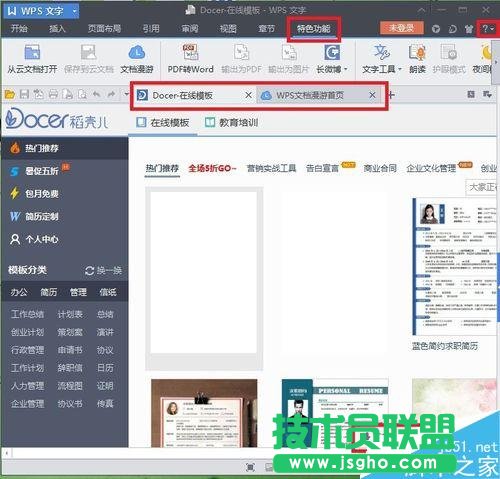Open 热门推荐 in sidebar
The width and height of the screenshot is (500, 479).
[x=65, y=148]
